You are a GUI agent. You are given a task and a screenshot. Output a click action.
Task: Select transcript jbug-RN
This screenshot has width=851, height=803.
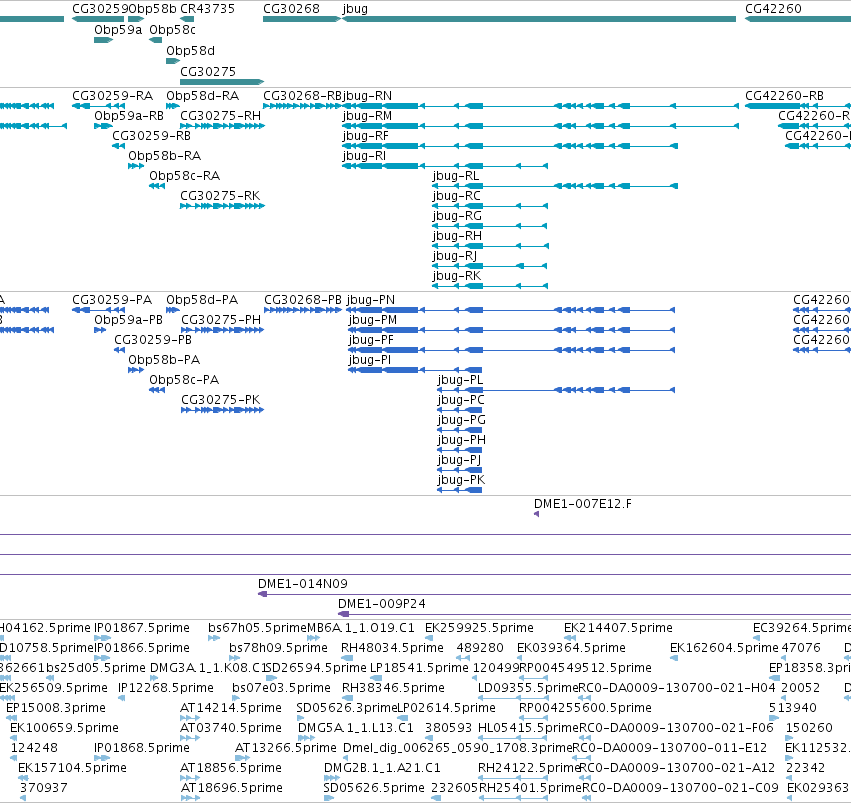tap(367, 97)
